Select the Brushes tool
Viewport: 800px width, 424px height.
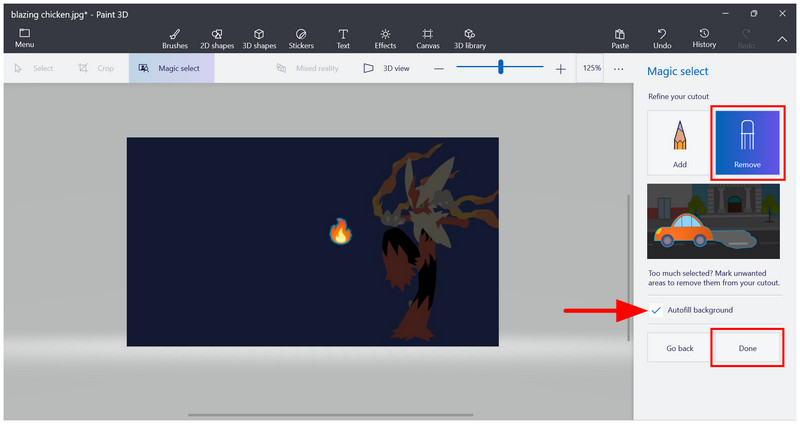click(174, 38)
